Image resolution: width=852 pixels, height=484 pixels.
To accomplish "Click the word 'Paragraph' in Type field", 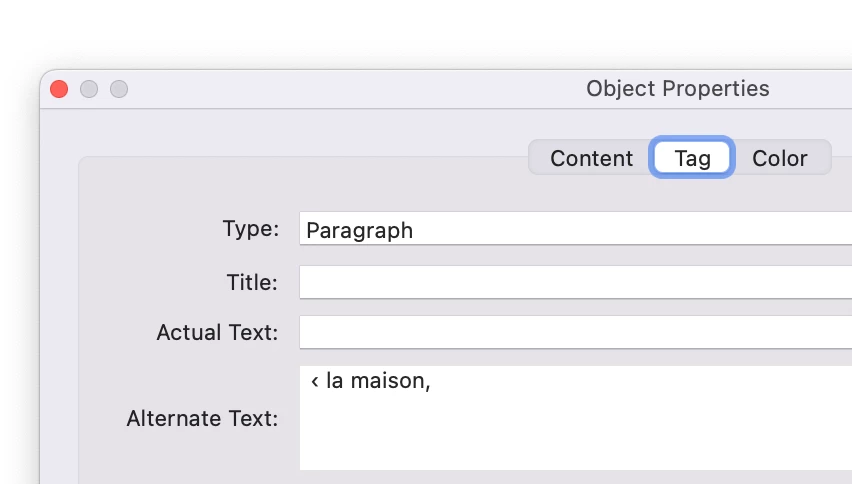I will 359,230.
